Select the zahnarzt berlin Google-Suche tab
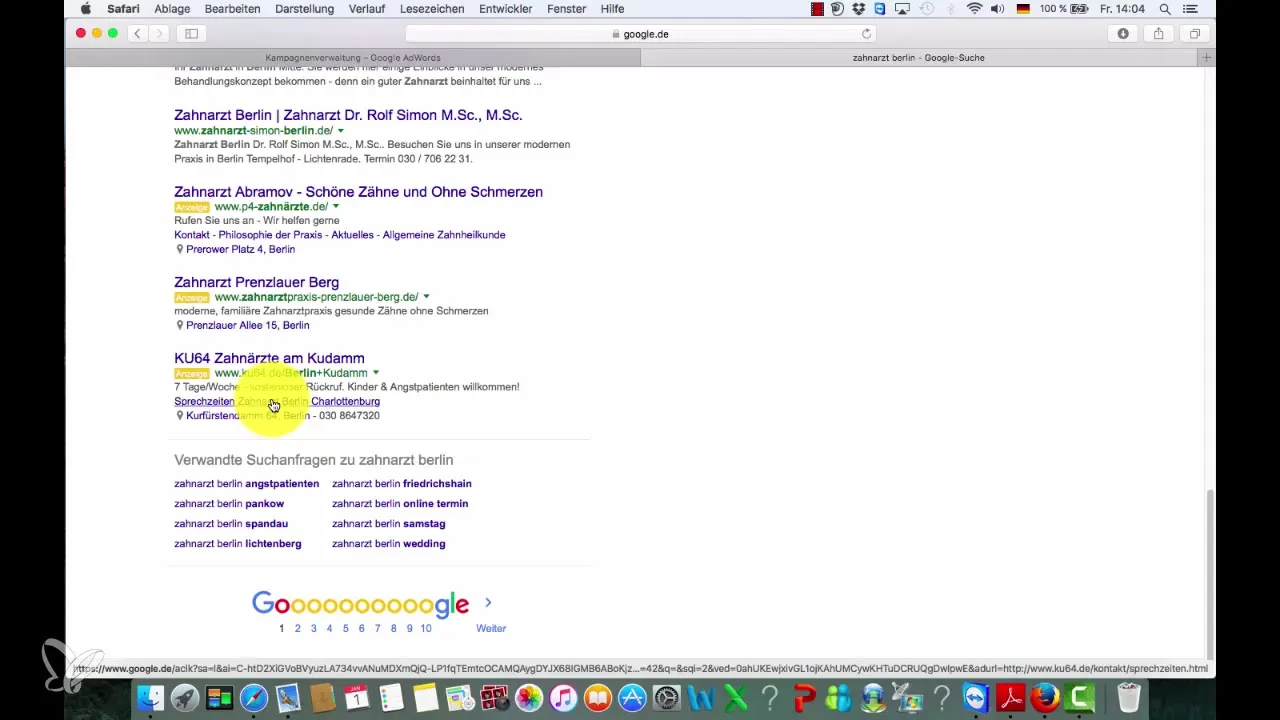 [x=919, y=58]
